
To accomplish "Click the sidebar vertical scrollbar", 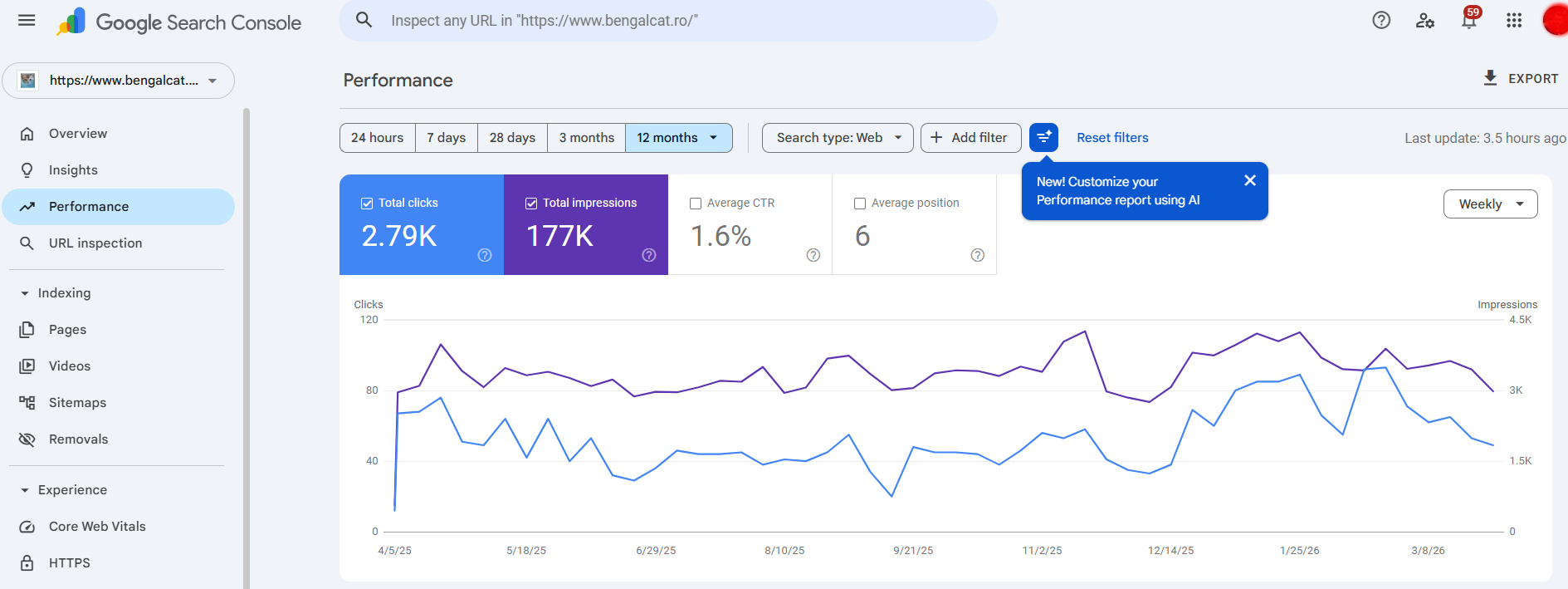I will [x=247, y=349].
